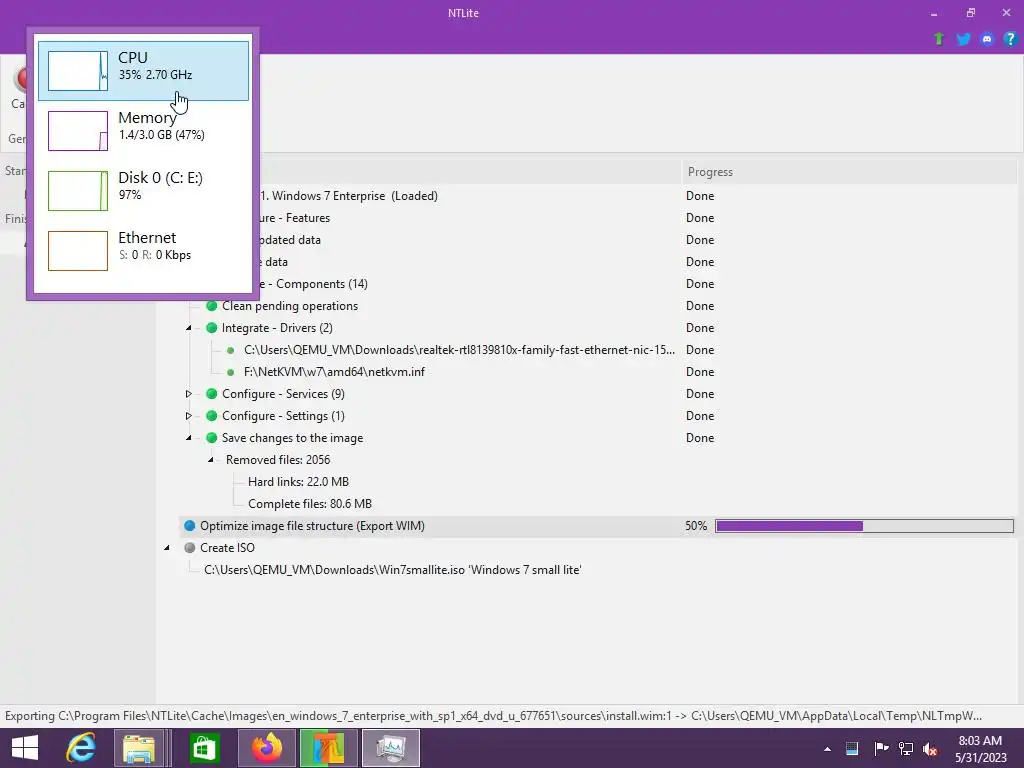1024x768 pixels.
Task: Switch to the Task Manager taskbar button
Action: 391,748
